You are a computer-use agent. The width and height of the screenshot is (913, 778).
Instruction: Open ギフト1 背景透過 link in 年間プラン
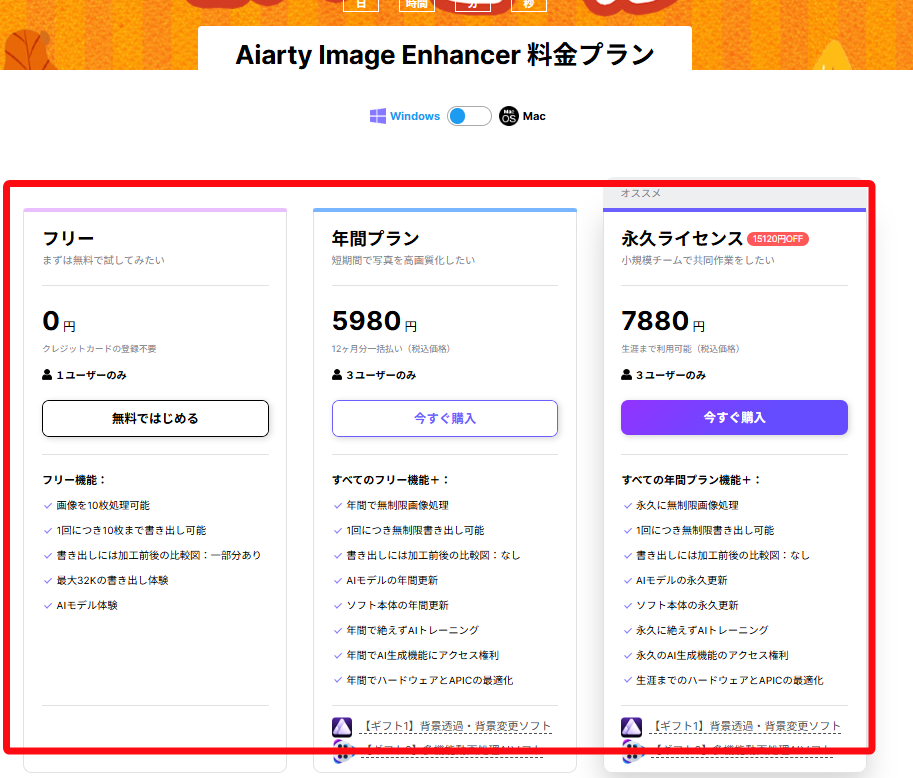(456, 726)
